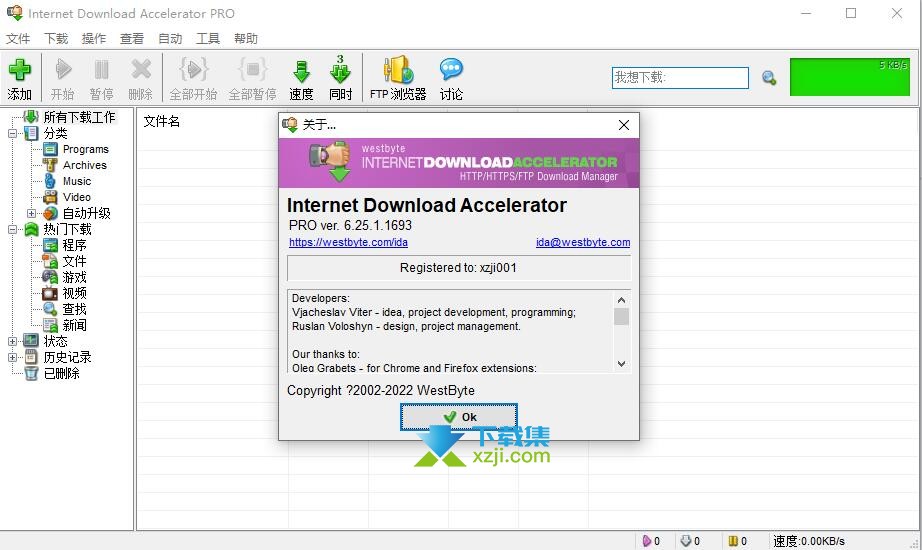Open the 查看 menu
The height and width of the screenshot is (550, 922).
click(132, 39)
